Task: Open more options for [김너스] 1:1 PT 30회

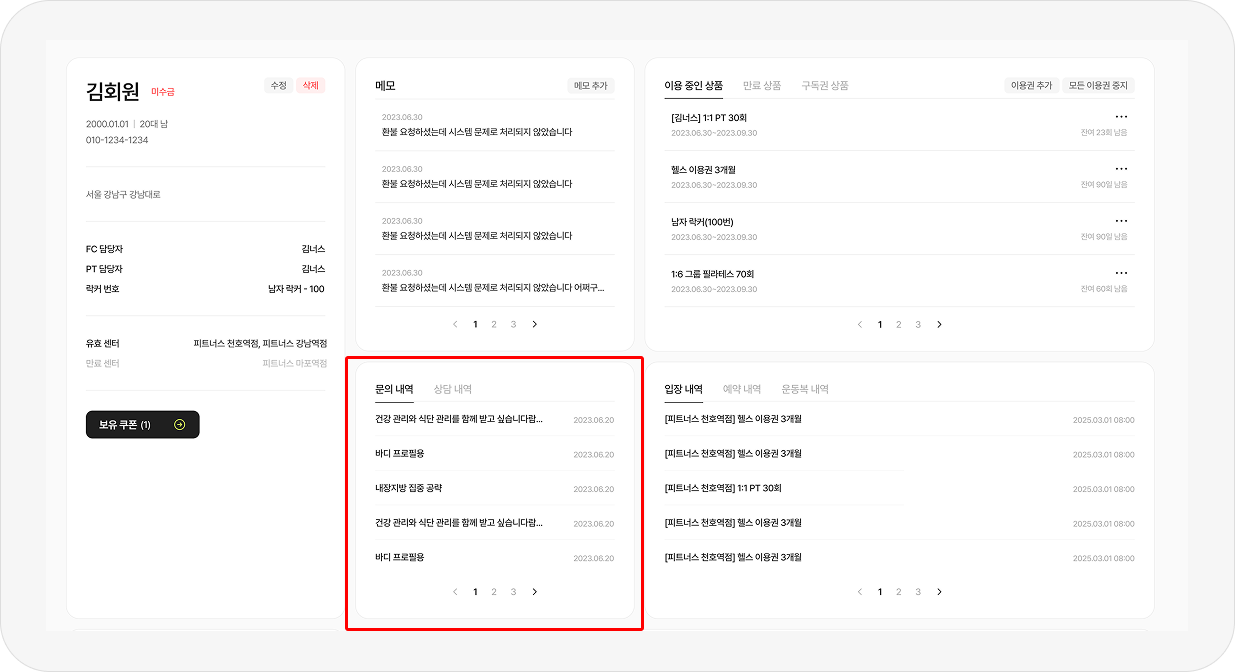Action: pyautogui.click(x=1121, y=117)
